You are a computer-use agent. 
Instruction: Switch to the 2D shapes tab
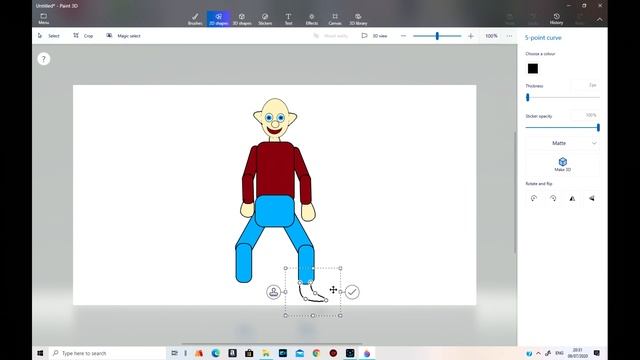coord(218,19)
